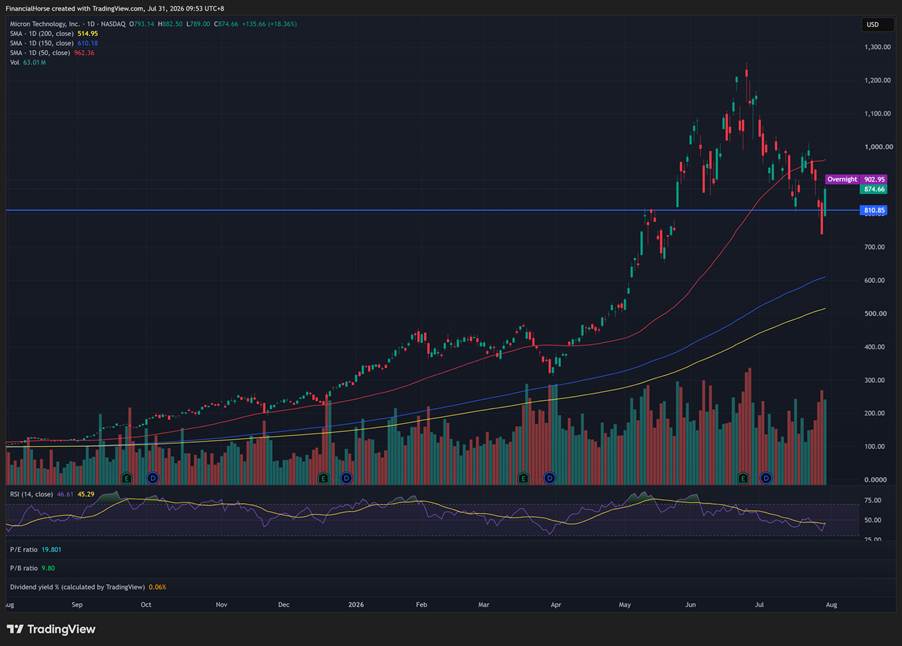Select the Micron Technology, Inc. symbol legend
This screenshot has height=646, width=902.
coord(67,24)
